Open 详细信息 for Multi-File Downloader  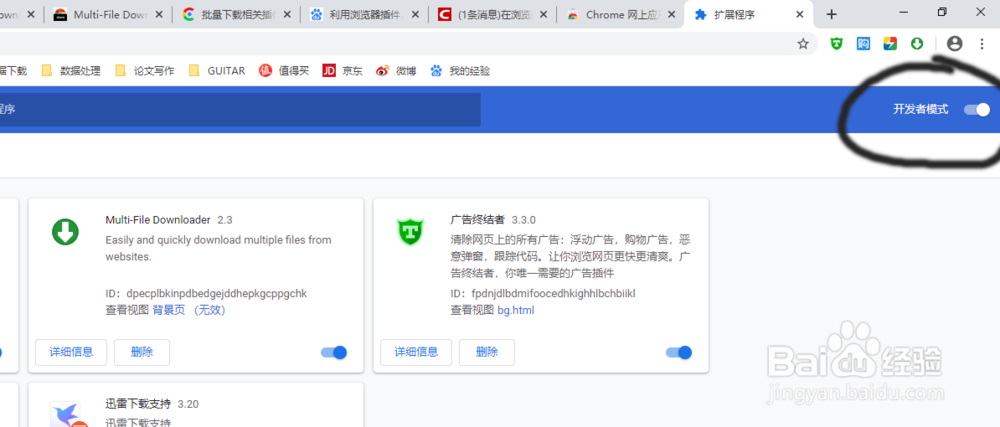[71, 352]
